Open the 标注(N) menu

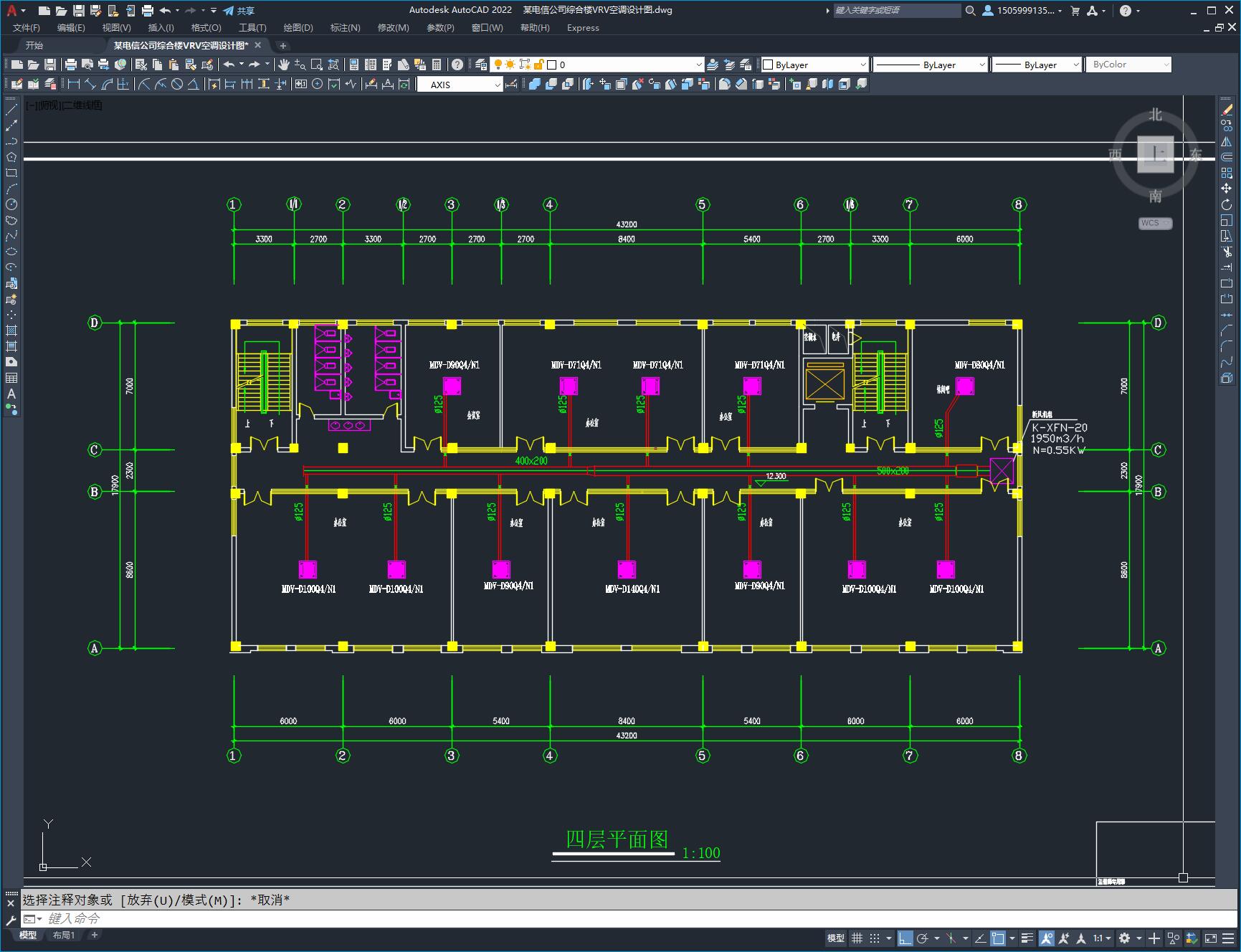click(x=345, y=27)
